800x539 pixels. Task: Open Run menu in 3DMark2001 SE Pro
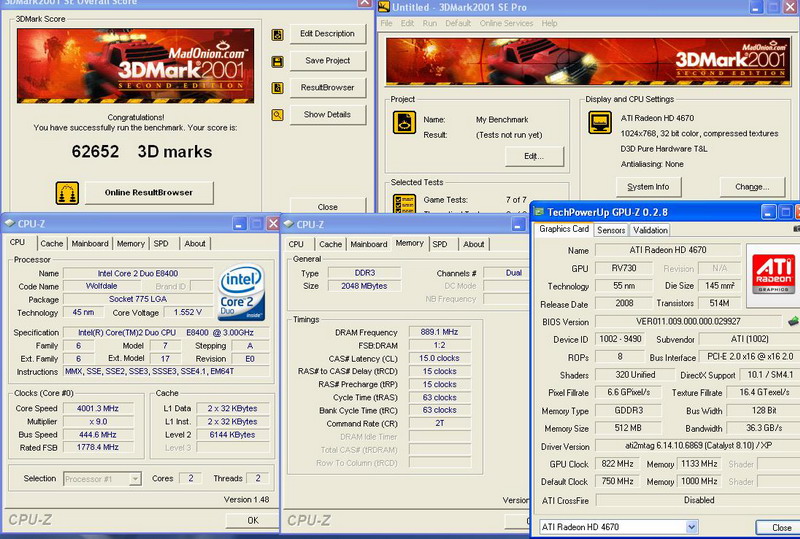click(430, 23)
